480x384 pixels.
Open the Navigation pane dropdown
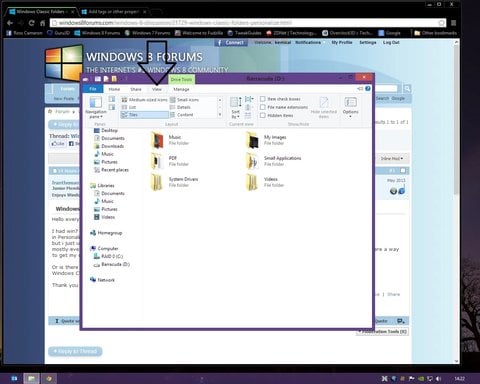96,107
